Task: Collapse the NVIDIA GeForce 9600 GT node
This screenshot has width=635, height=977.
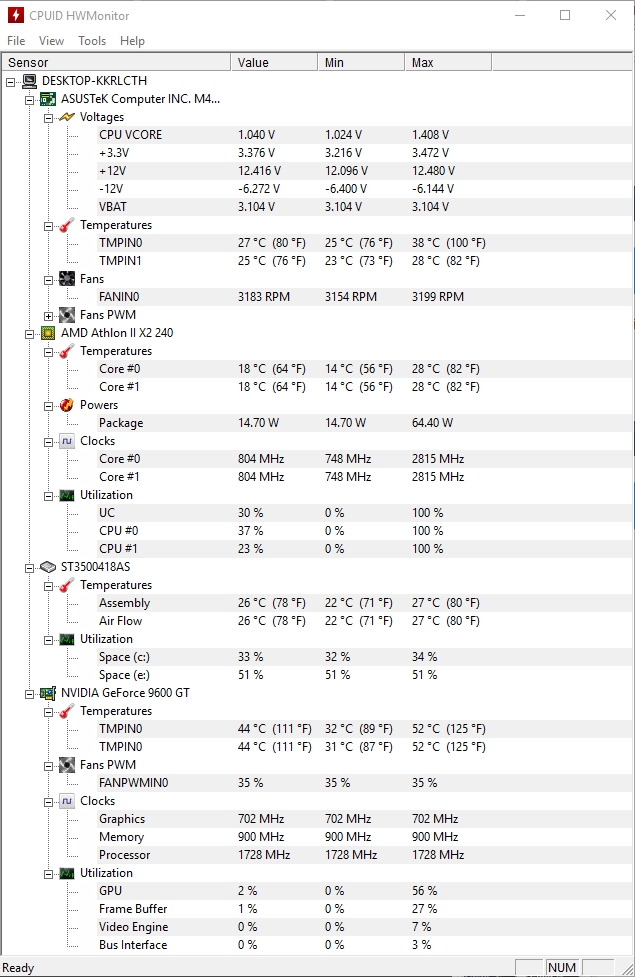Action: 29,693
